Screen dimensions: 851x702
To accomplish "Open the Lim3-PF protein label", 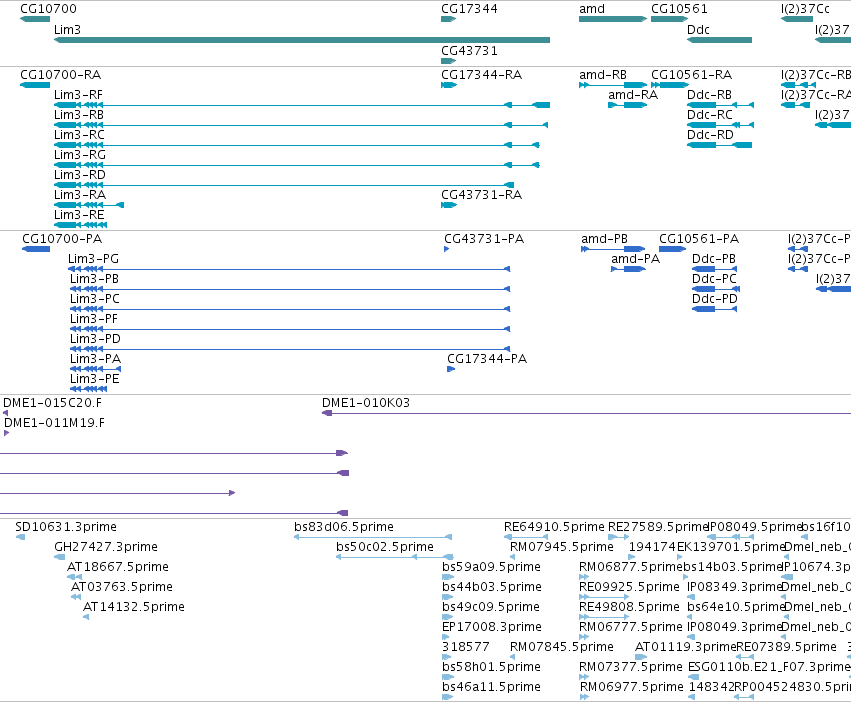I will click(x=94, y=319).
